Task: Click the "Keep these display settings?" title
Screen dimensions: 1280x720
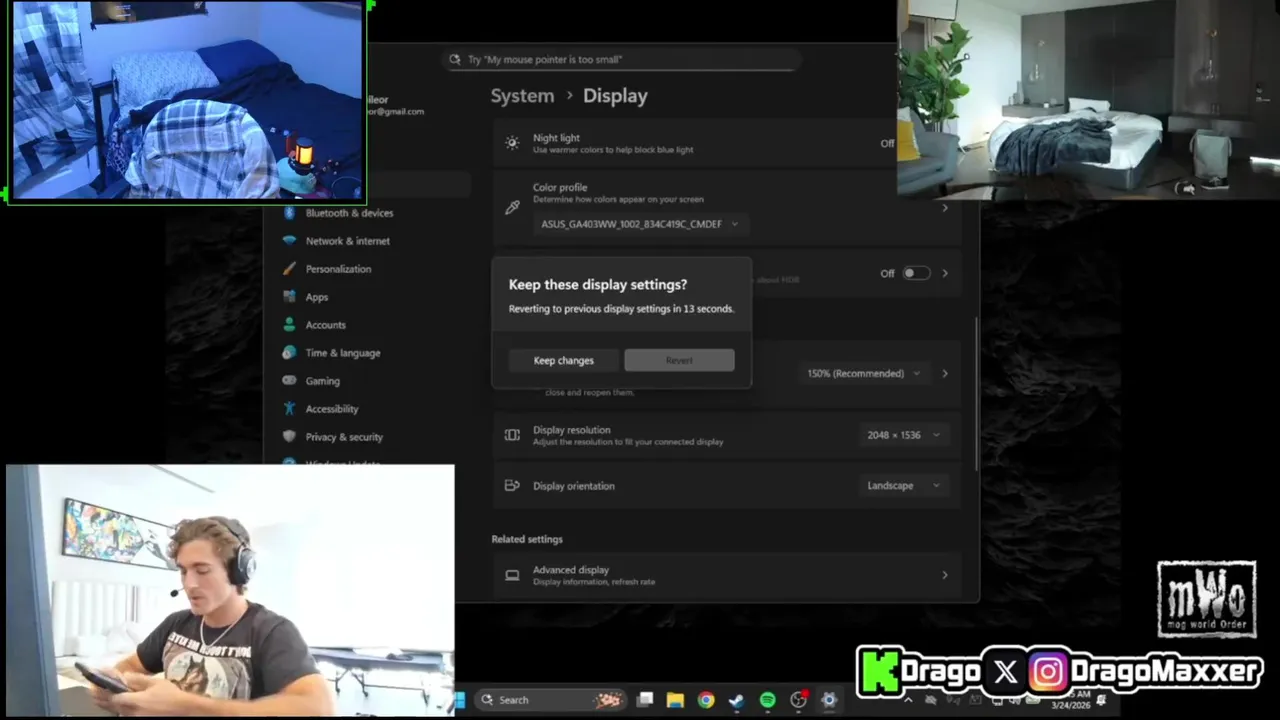Action: click(598, 284)
